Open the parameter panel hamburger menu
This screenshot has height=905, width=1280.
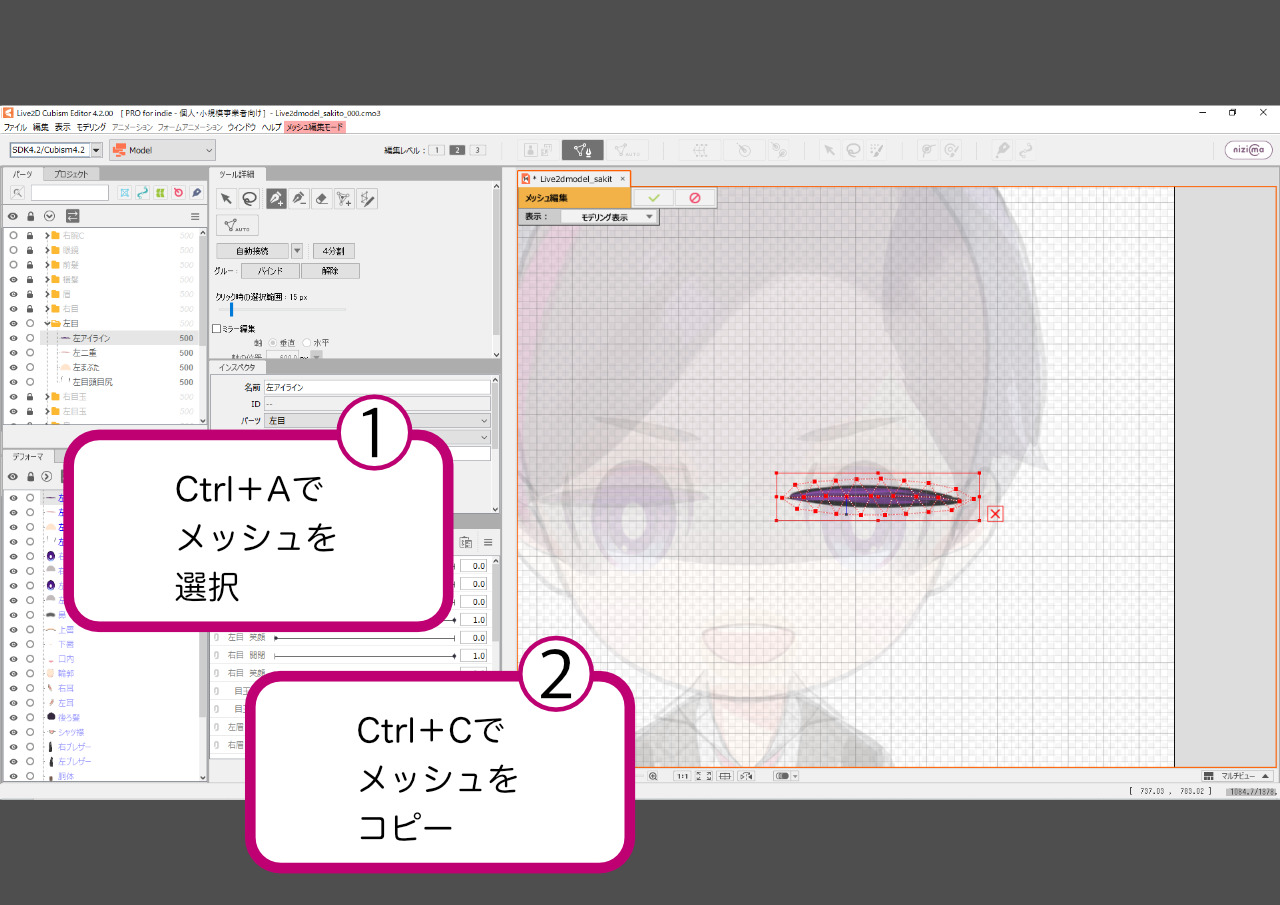click(x=488, y=542)
